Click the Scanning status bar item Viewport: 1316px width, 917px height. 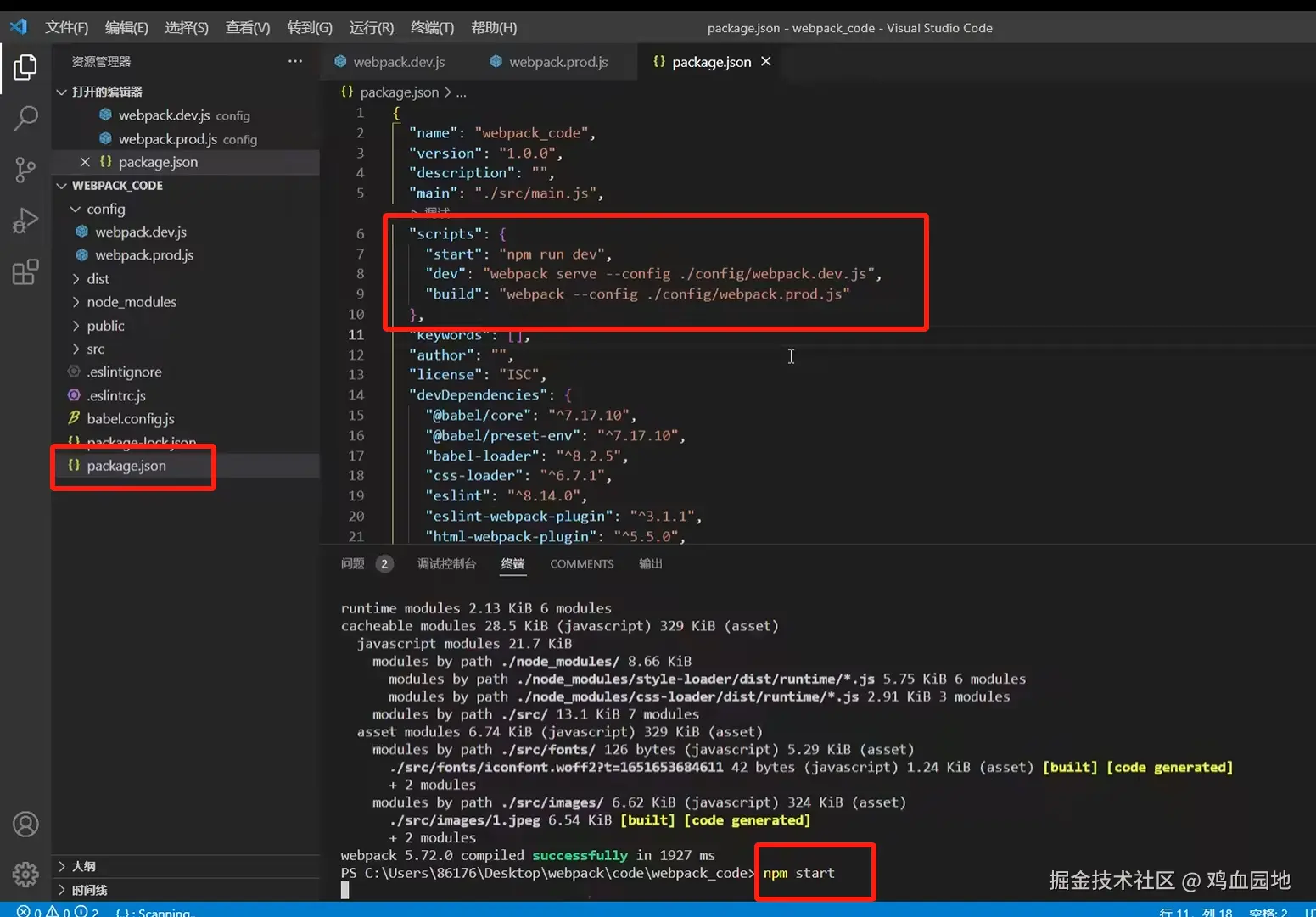[x=154, y=912]
